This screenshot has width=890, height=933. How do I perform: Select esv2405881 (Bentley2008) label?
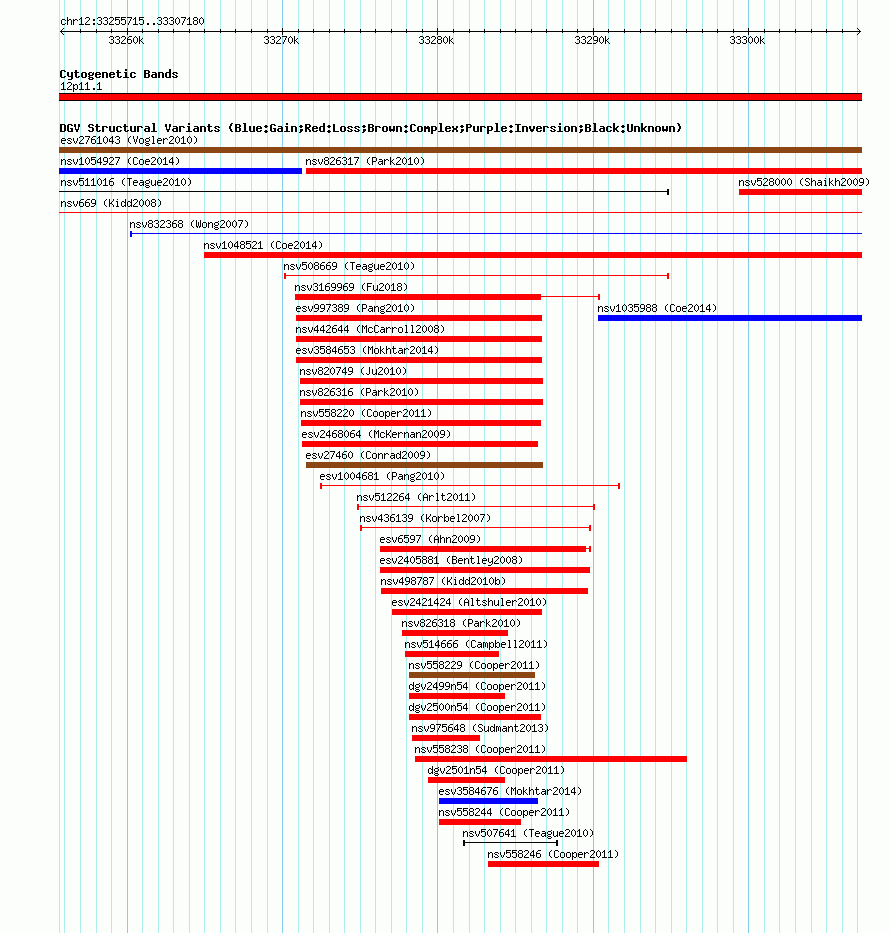[452, 561]
